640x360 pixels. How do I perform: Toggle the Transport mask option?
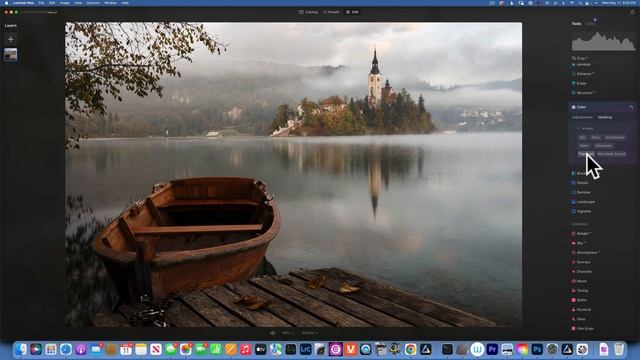pos(586,154)
